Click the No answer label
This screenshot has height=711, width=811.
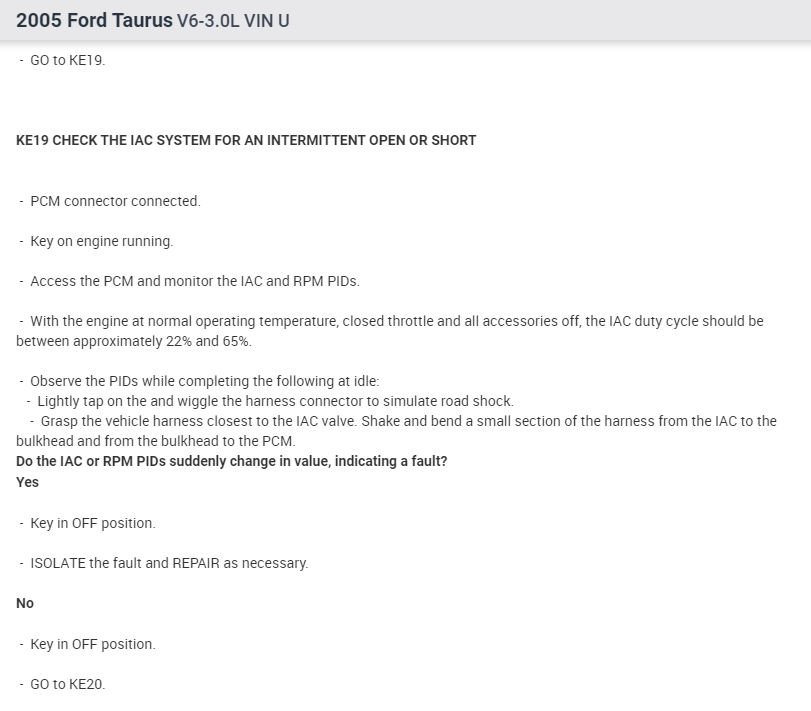[x=25, y=603]
